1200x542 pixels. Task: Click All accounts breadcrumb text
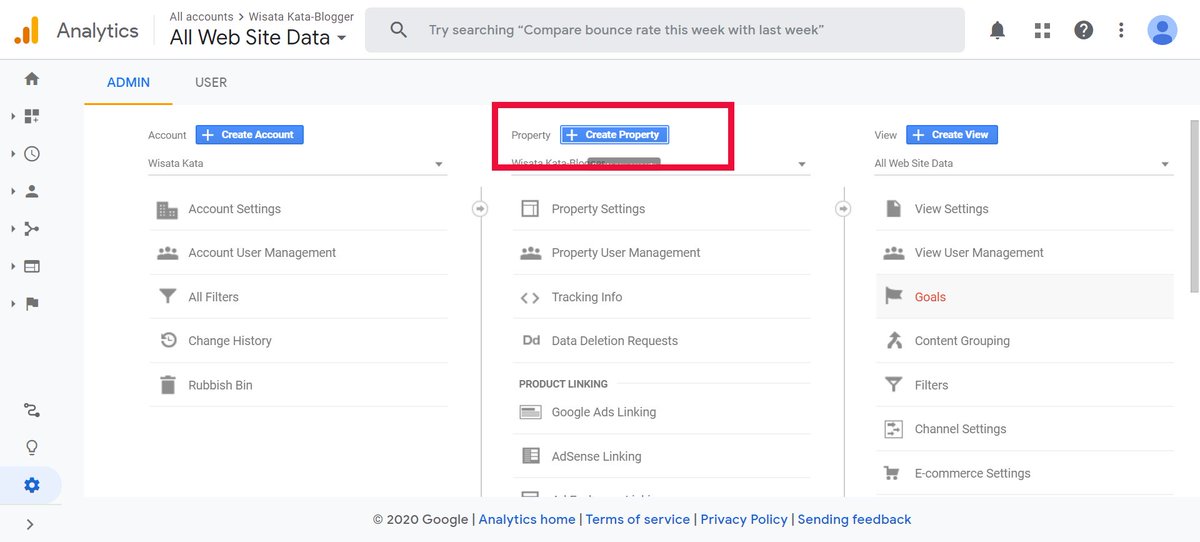(x=200, y=17)
